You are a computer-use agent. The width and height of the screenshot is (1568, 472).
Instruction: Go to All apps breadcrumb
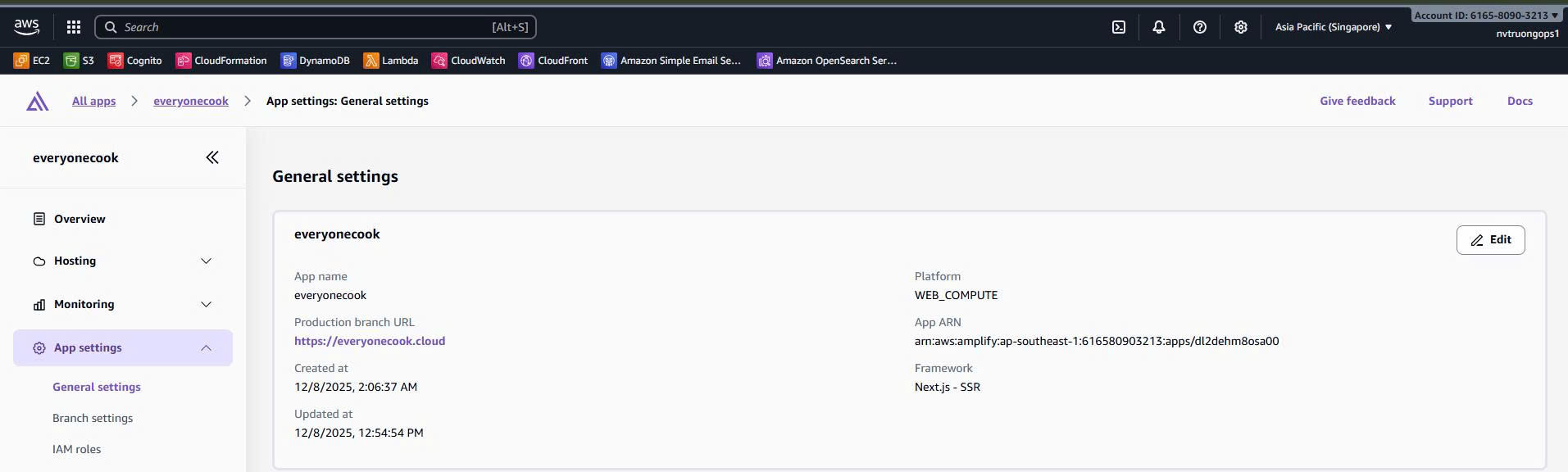[93, 101]
